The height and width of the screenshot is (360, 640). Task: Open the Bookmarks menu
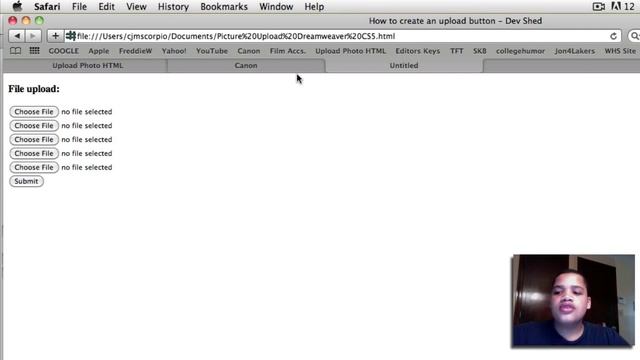pos(224,7)
